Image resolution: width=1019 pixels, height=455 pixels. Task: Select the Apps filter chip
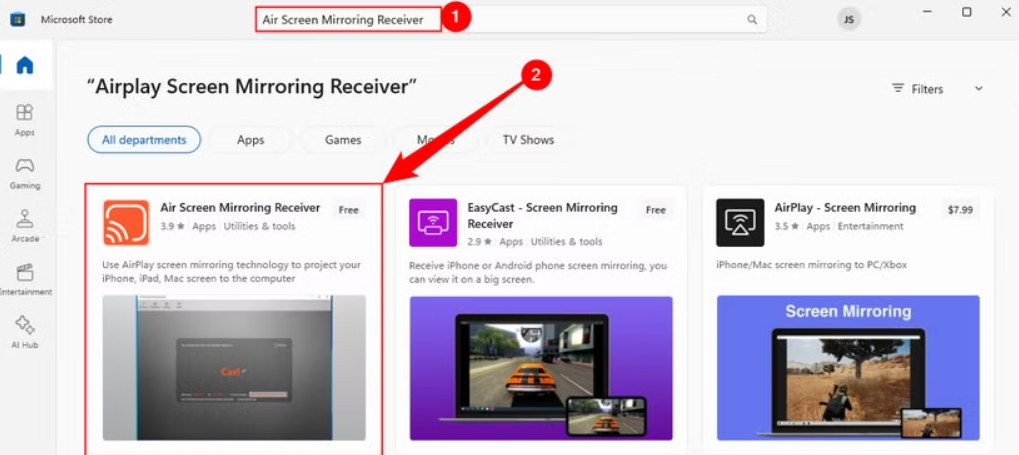pos(250,140)
